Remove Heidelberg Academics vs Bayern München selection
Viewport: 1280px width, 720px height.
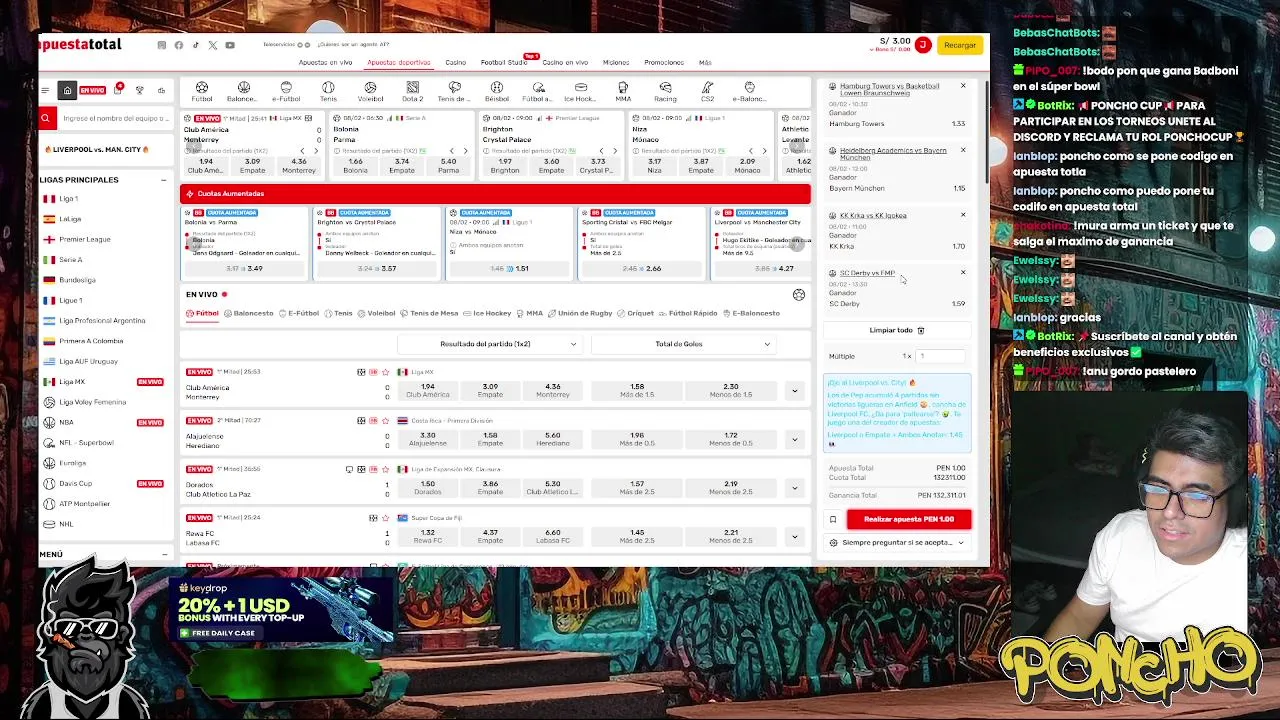click(963, 150)
